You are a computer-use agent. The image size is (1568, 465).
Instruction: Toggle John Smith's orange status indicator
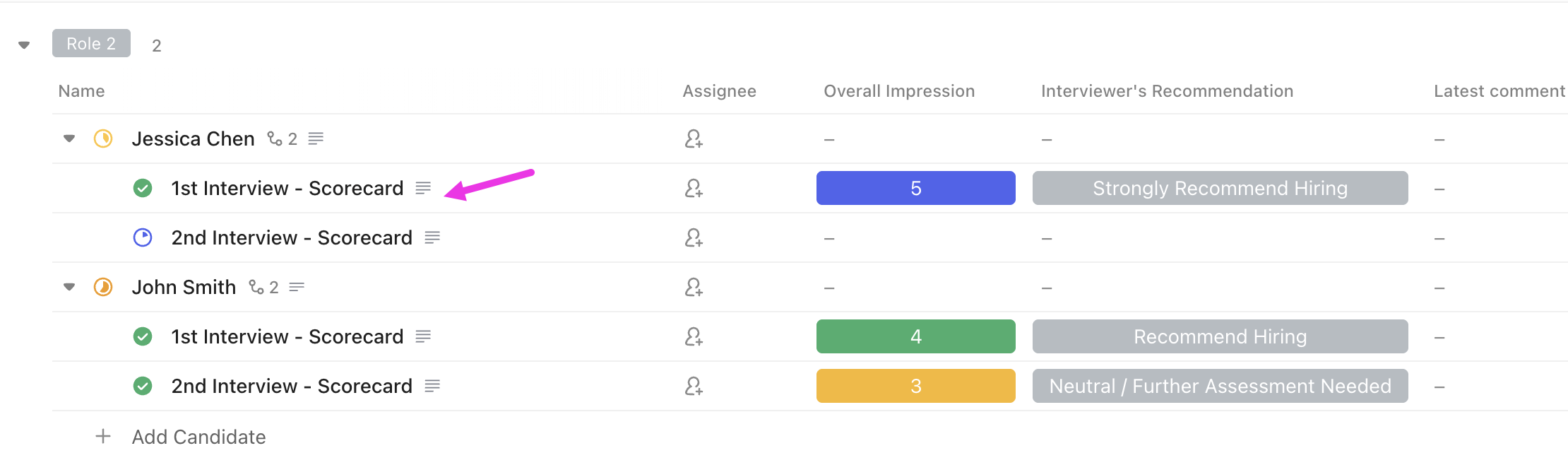point(102,287)
